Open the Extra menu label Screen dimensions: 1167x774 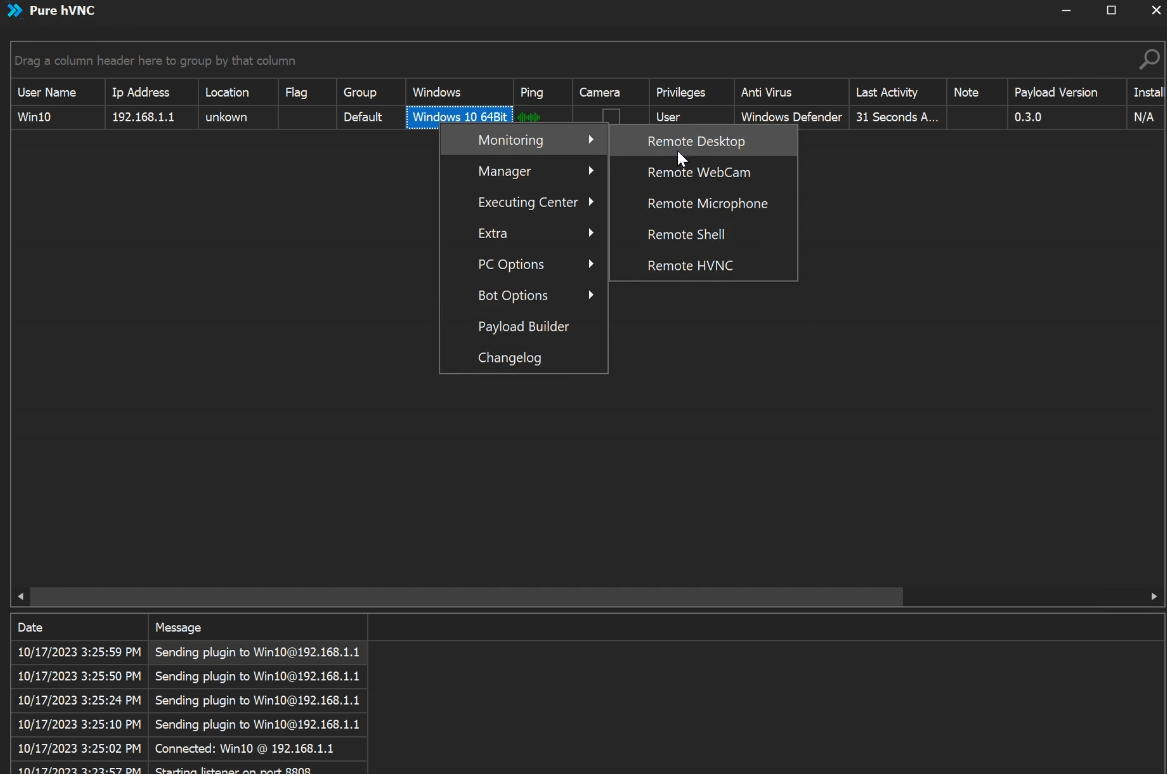click(493, 233)
